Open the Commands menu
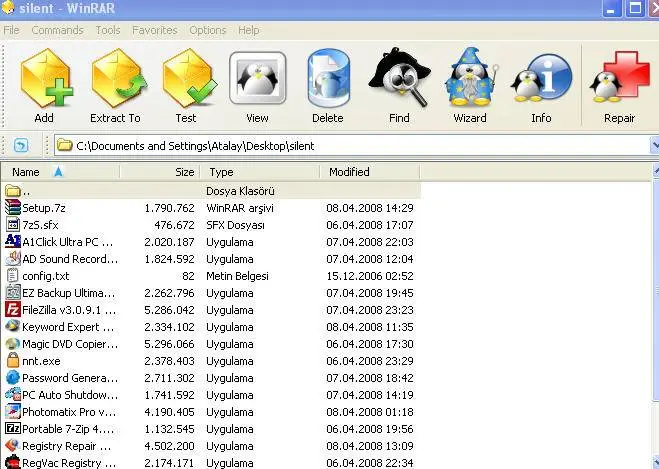Viewport: 659px width, 469px height. click(x=57, y=30)
